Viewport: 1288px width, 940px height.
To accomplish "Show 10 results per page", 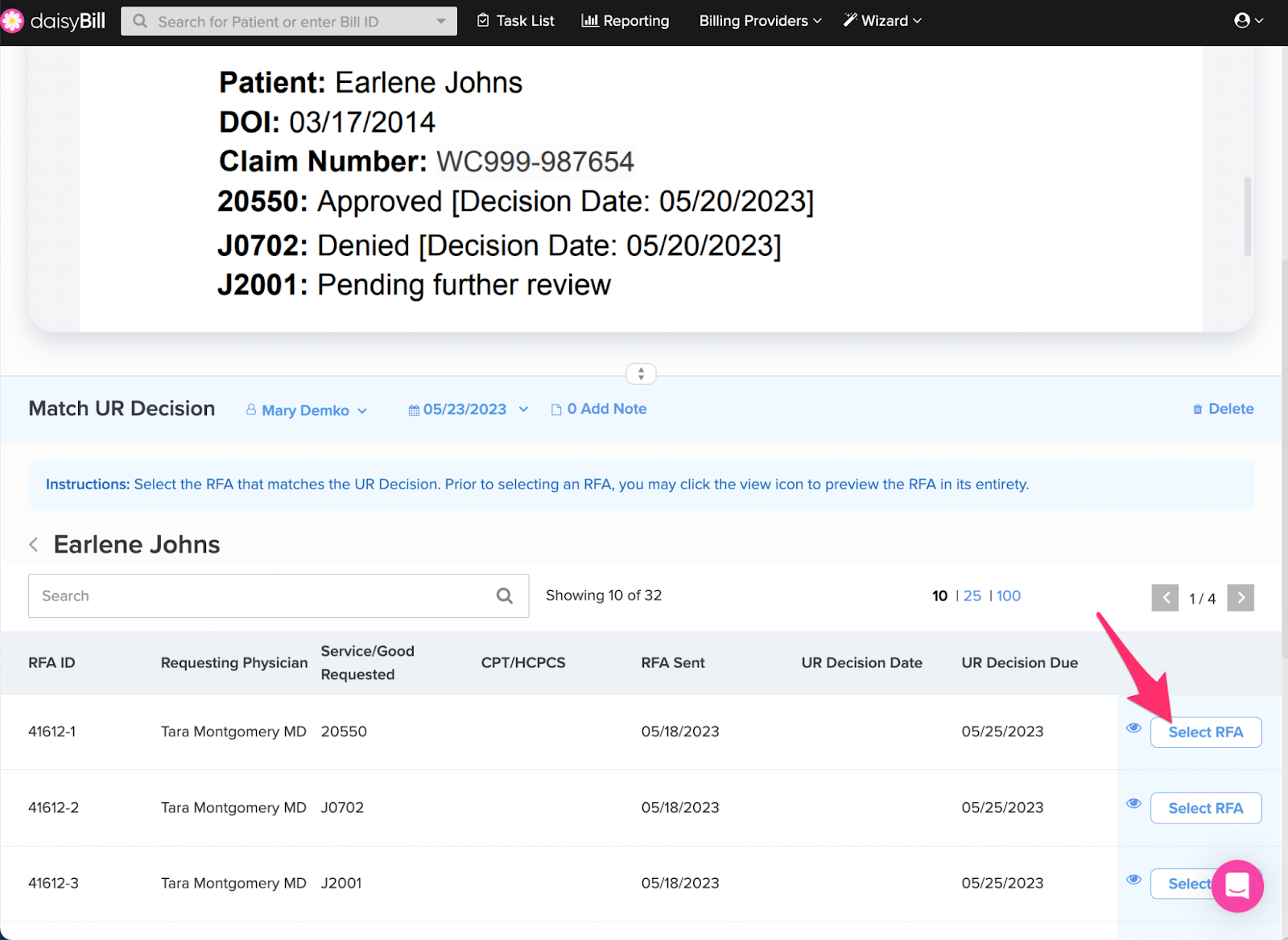I will pyautogui.click(x=939, y=596).
